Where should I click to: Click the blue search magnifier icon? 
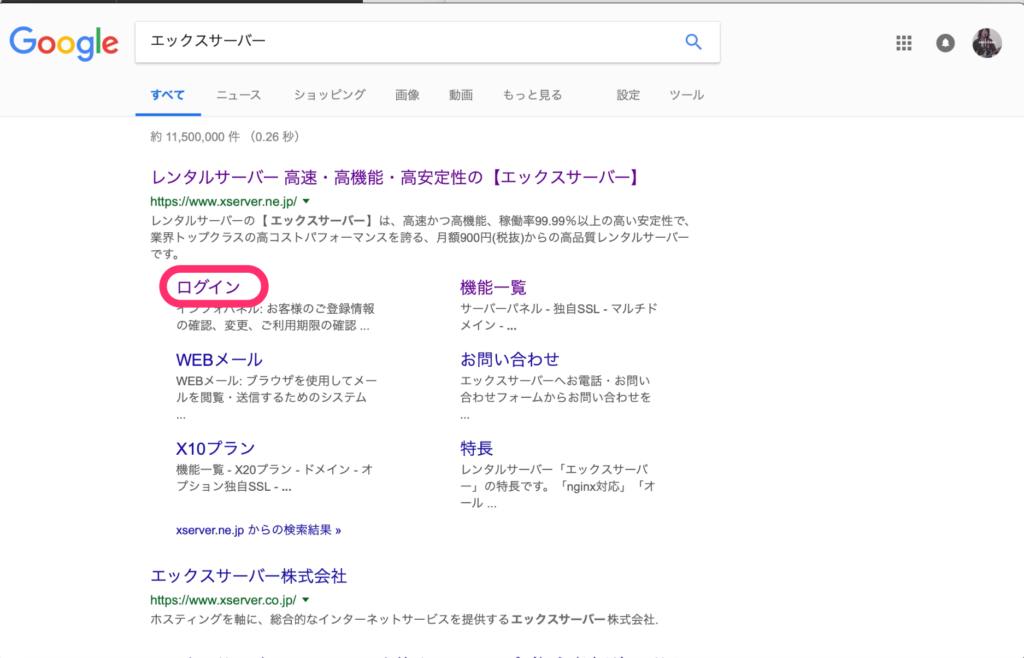point(693,42)
